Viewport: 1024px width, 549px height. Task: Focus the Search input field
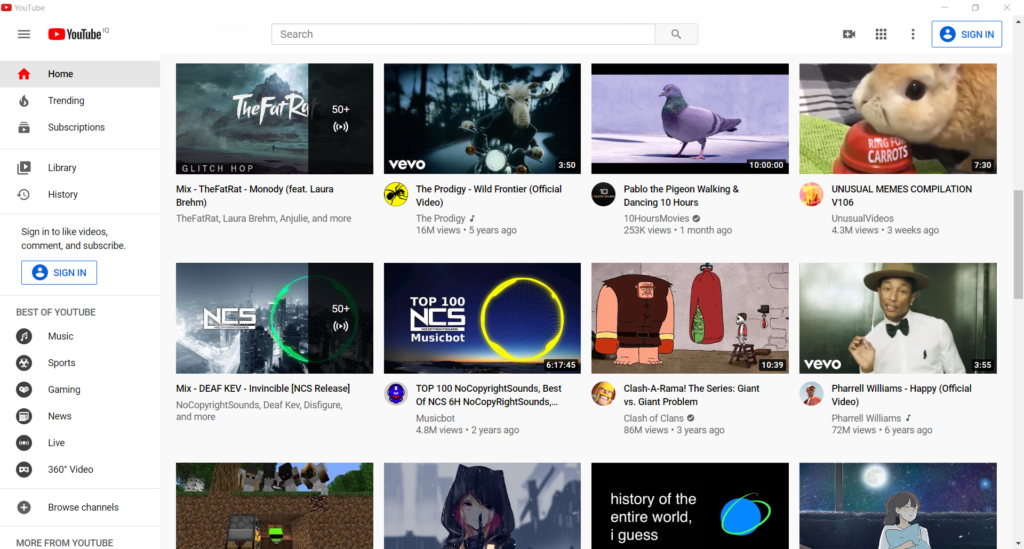pyautogui.click(x=463, y=34)
